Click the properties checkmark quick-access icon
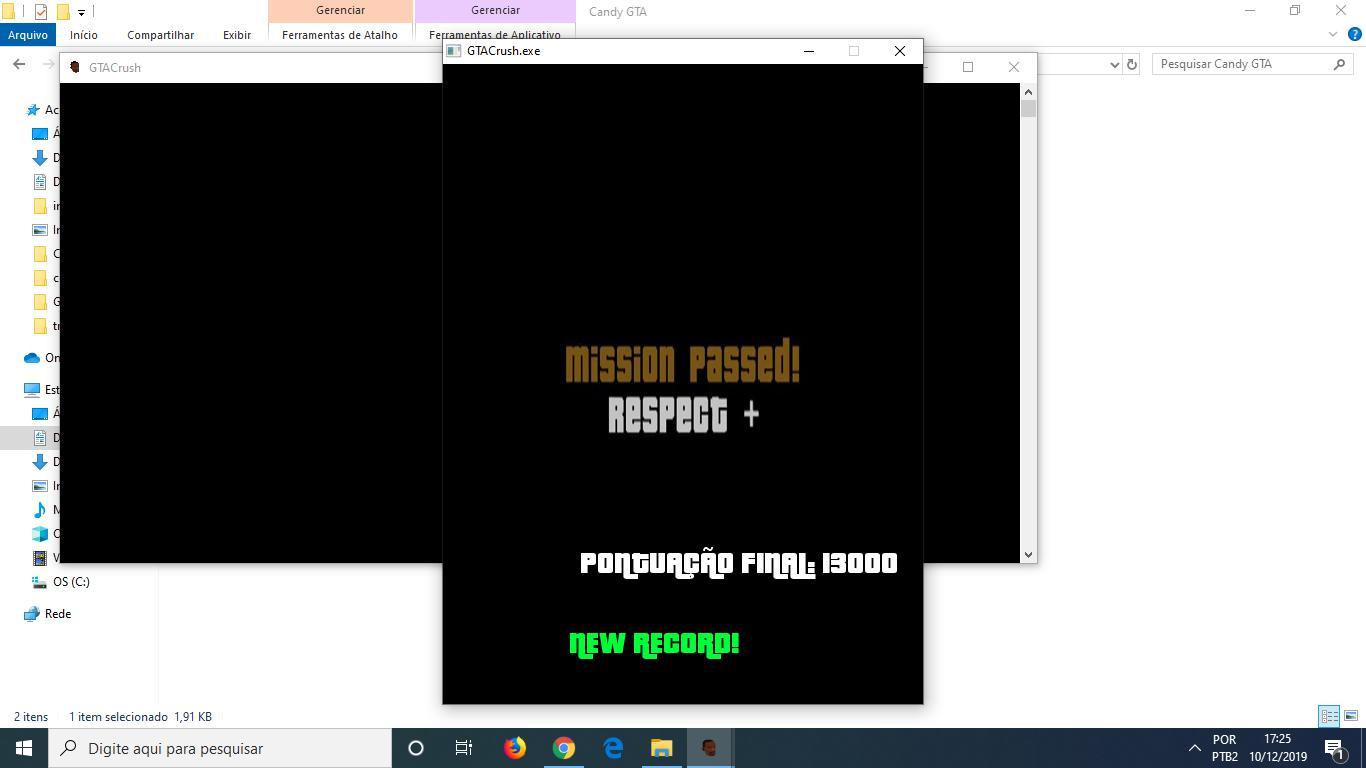This screenshot has height=768, width=1366. (41, 12)
